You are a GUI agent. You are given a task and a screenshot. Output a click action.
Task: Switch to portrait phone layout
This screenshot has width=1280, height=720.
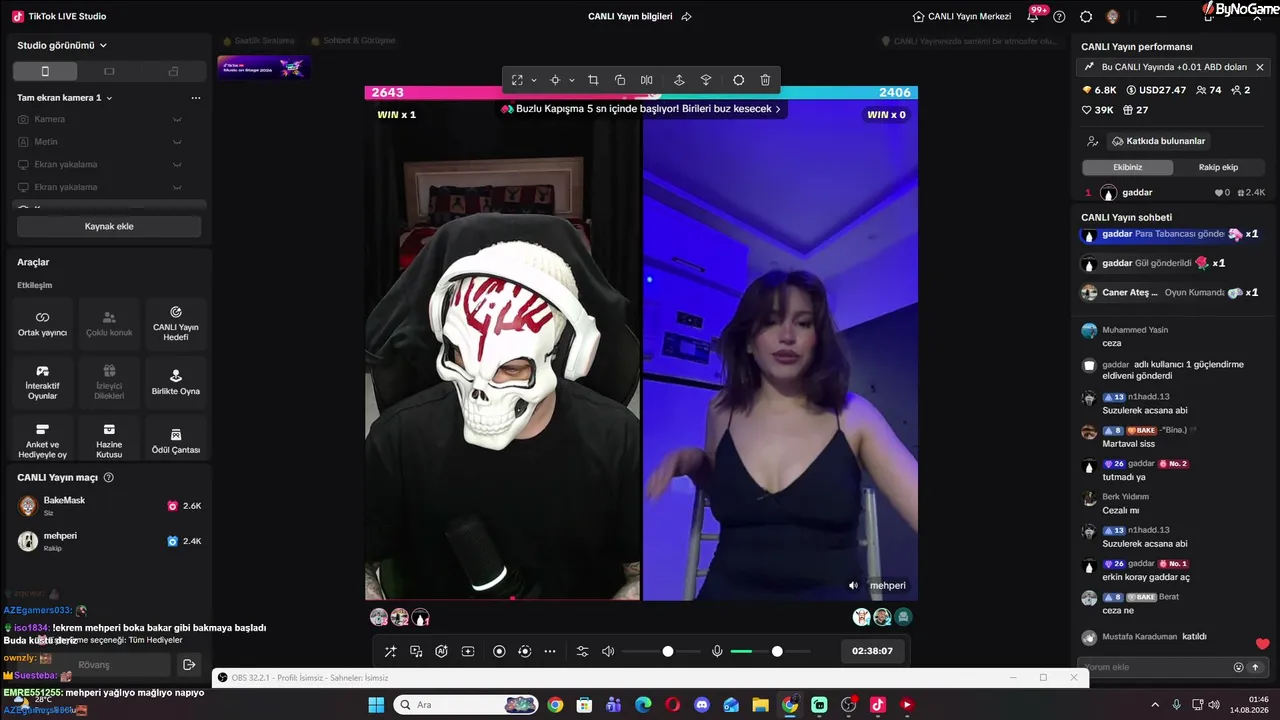(x=45, y=71)
